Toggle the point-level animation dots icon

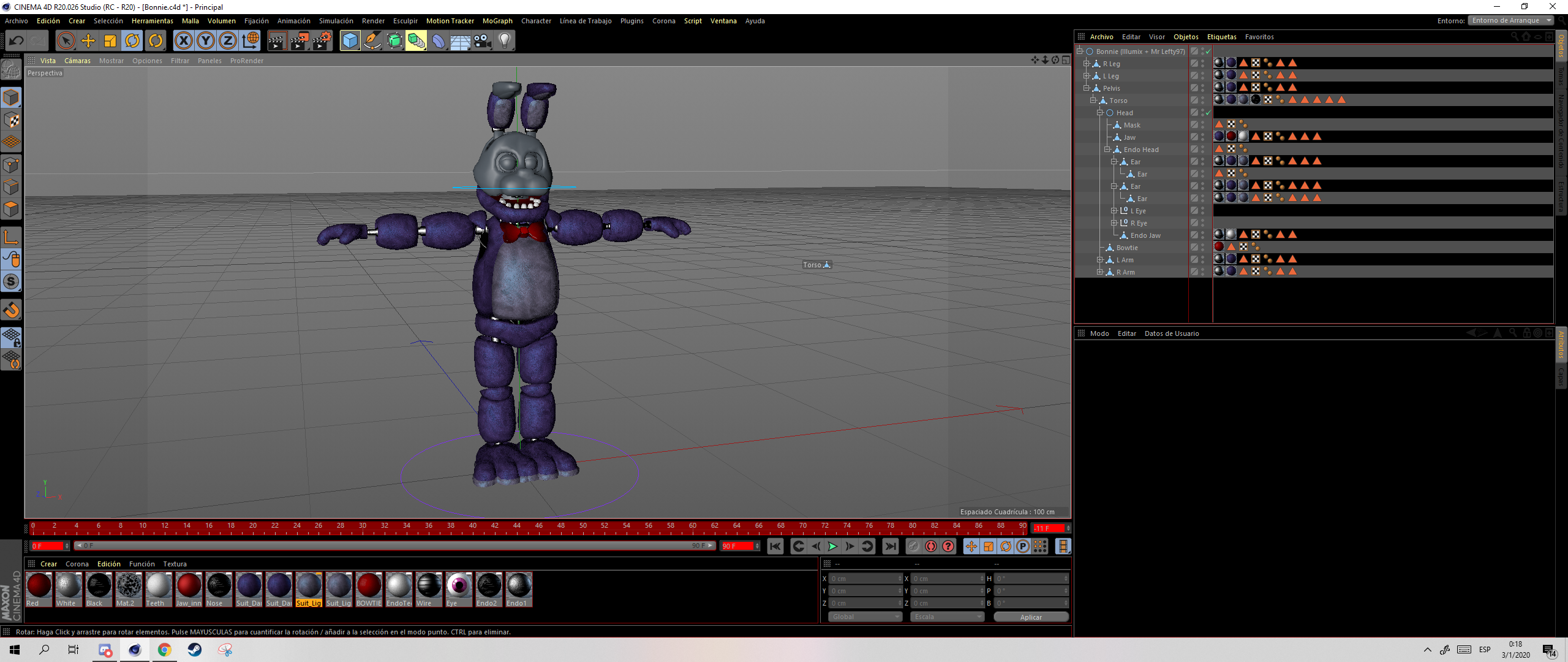coord(1040,546)
